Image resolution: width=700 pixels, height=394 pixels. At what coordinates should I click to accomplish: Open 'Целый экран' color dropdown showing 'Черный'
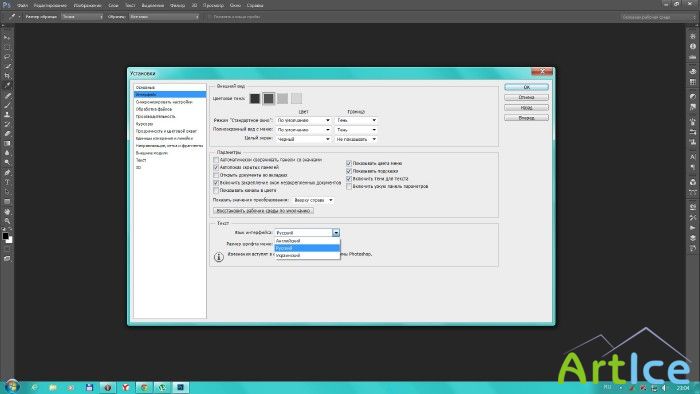tap(303, 139)
